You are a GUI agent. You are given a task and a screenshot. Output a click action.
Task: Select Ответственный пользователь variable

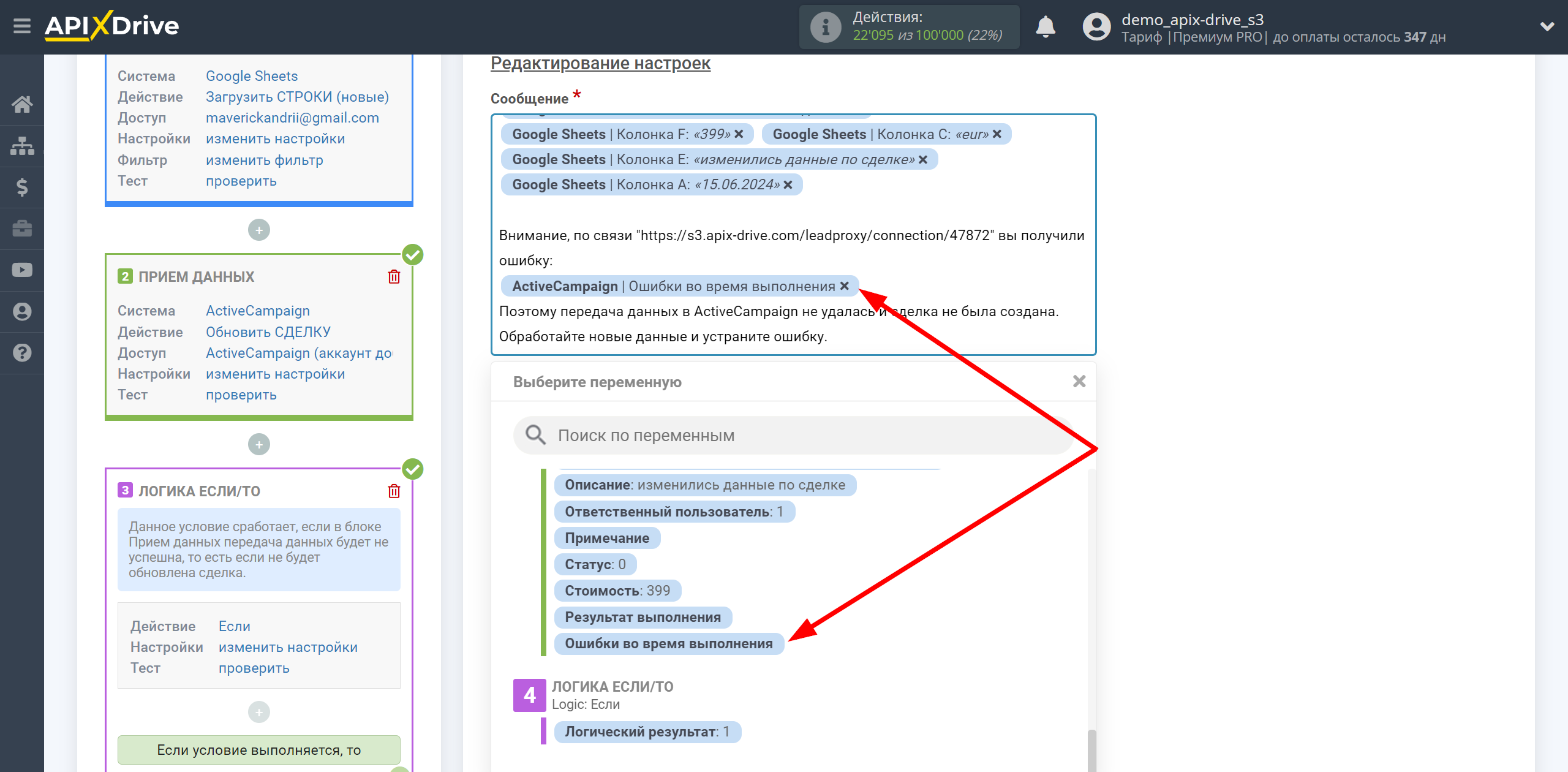(674, 512)
